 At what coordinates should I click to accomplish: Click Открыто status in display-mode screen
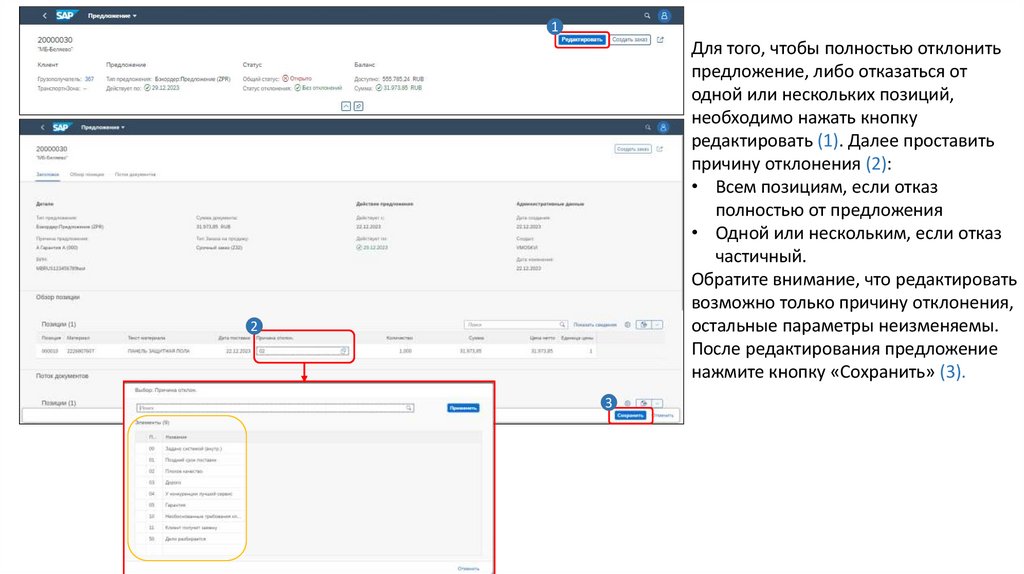297,78
